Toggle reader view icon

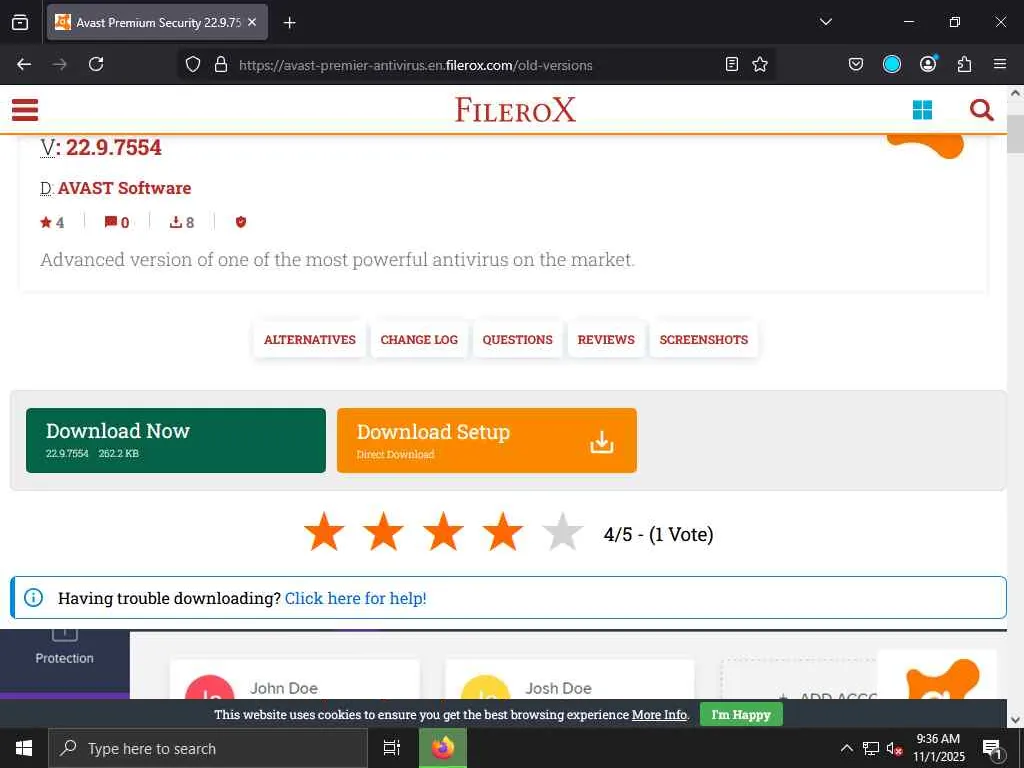732,64
